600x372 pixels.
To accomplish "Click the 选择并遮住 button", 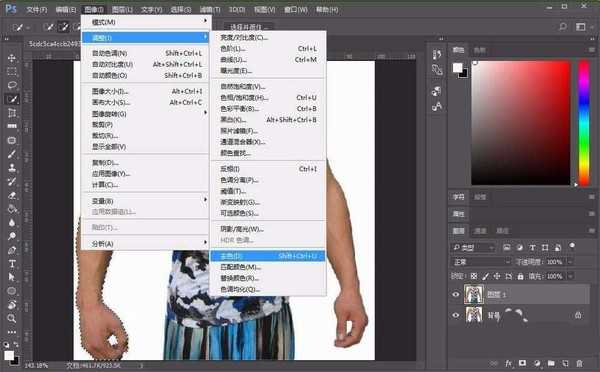I will tap(248, 27).
